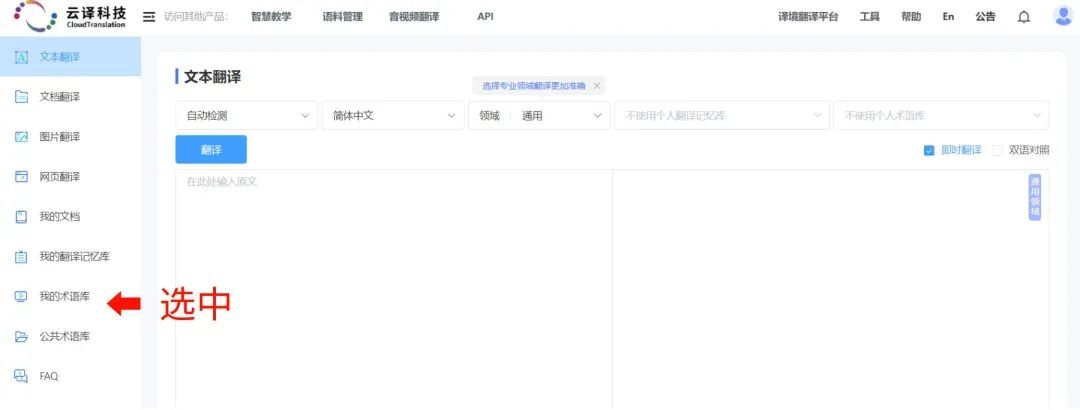1080x410 pixels.
Task: Open 音视频翻译 in the top navigation
Action: [x=413, y=17]
